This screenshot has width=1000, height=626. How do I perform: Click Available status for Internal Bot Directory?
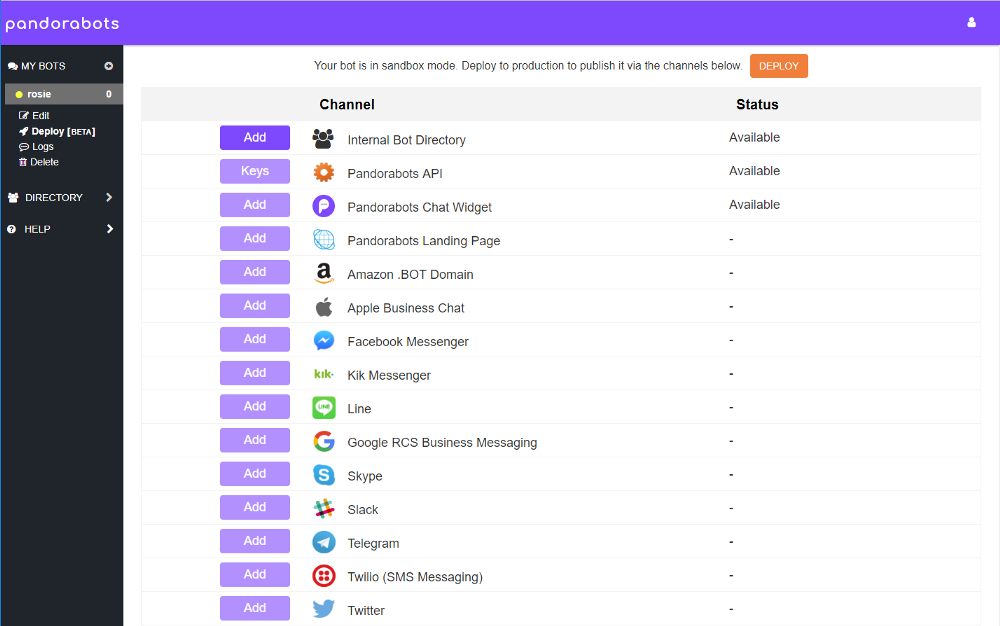click(754, 138)
